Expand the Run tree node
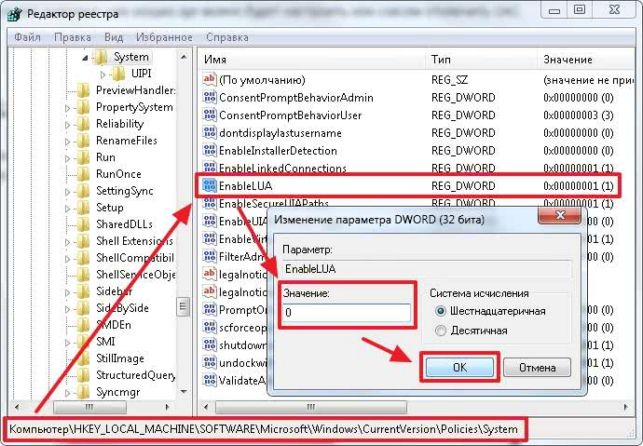Image resolution: width=643 pixels, height=446 pixels. pos(67,158)
